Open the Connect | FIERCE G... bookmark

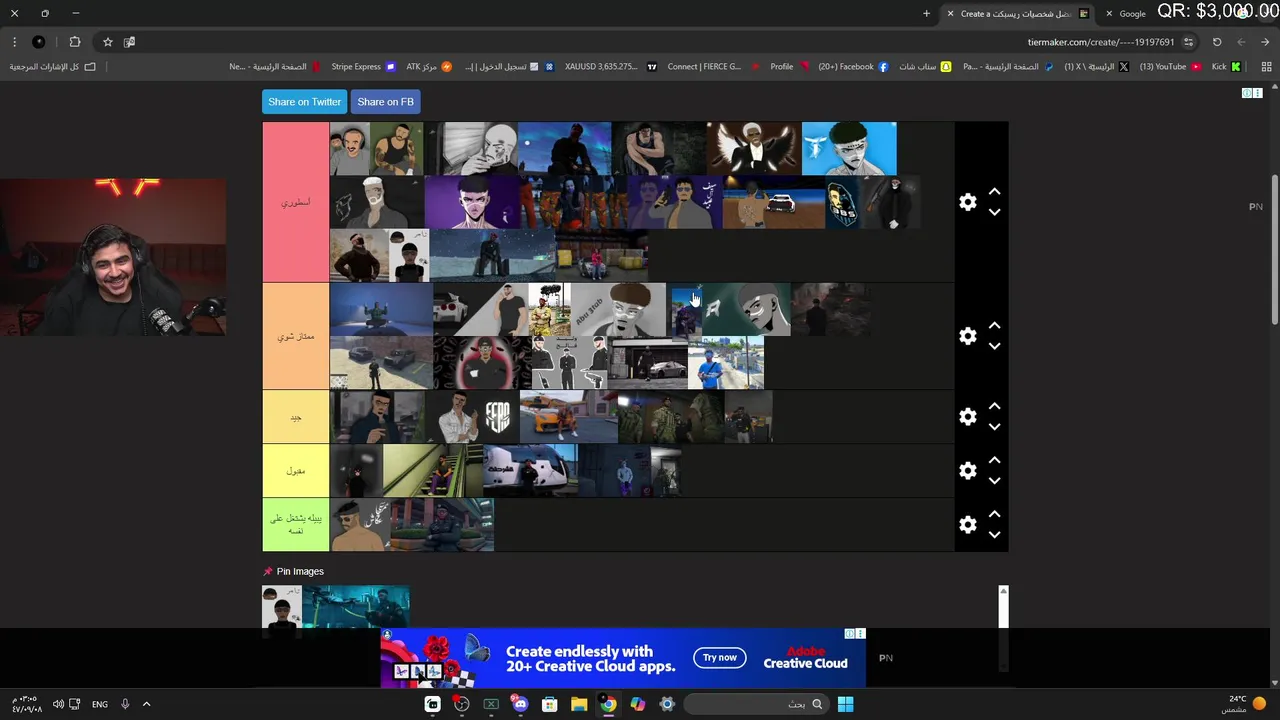[712, 67]
